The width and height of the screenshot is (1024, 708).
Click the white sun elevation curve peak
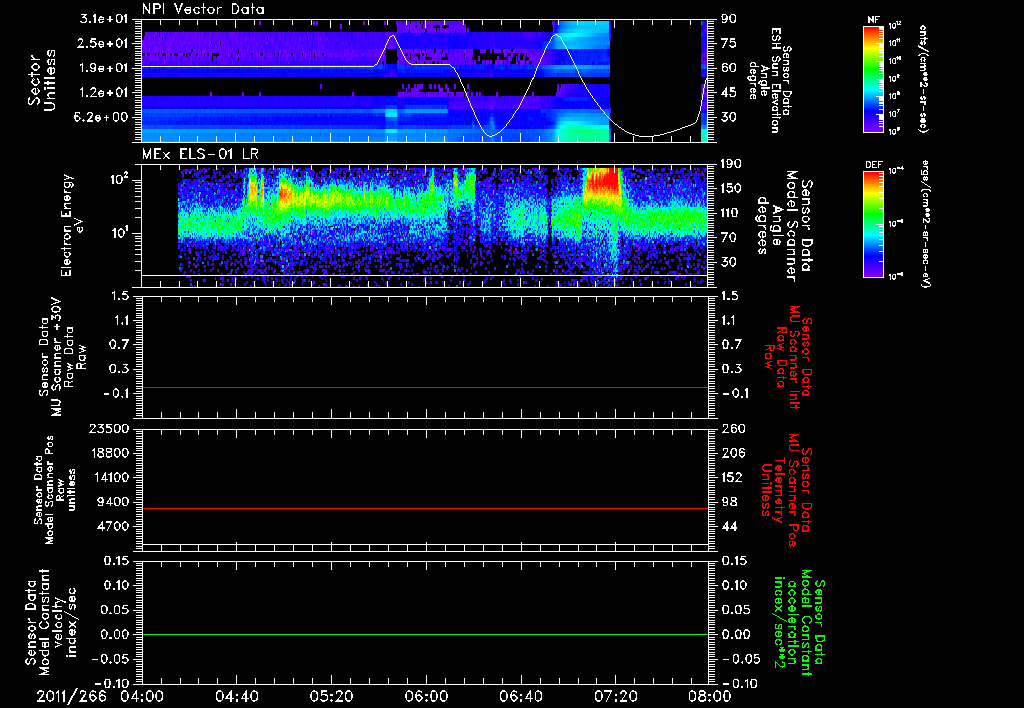pos(556,35)
